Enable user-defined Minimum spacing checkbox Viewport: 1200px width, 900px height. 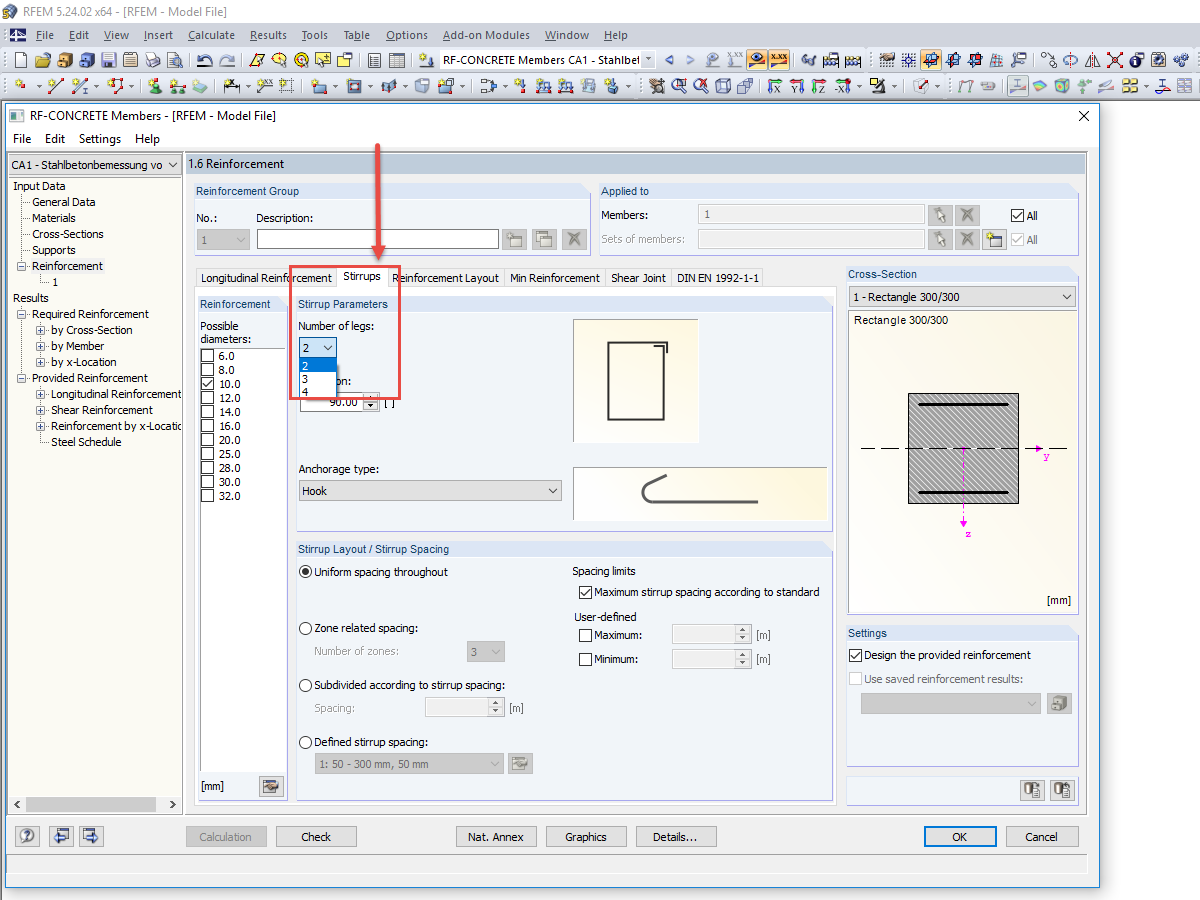pyautogui.click(x=586, y=659)
